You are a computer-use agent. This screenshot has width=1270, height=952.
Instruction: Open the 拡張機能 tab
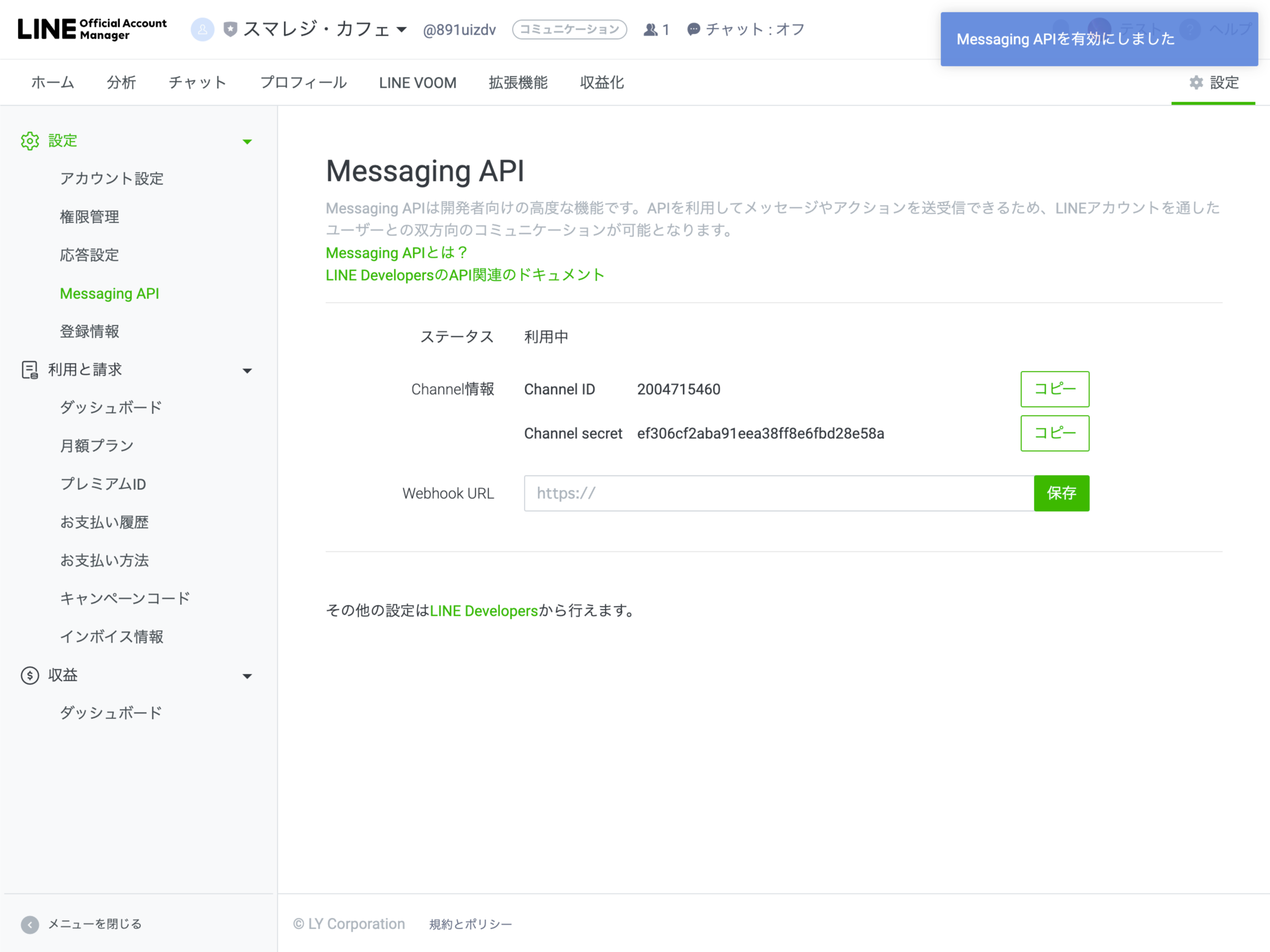click(518, 83)
